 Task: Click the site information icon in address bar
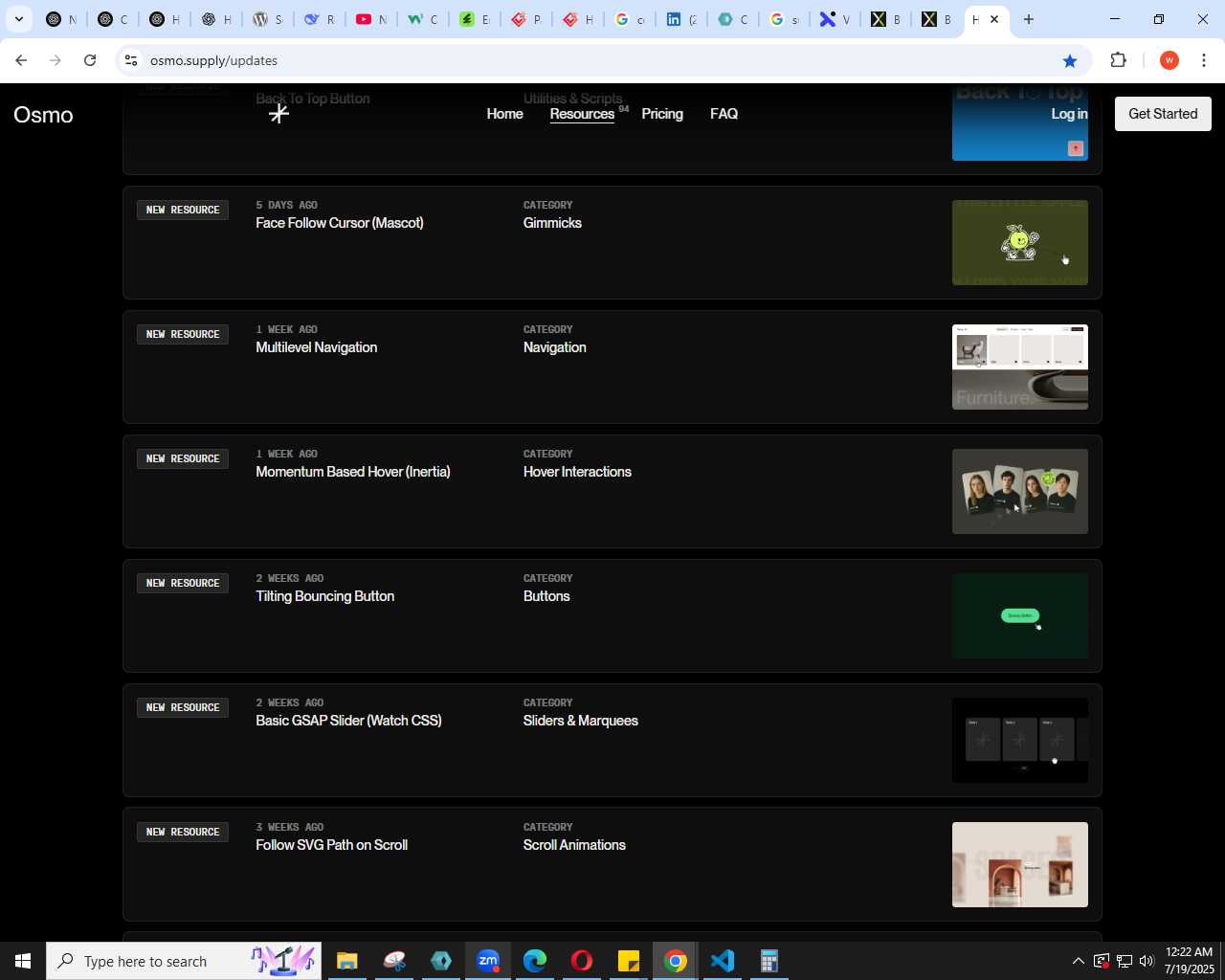click(x=131, y=60)
